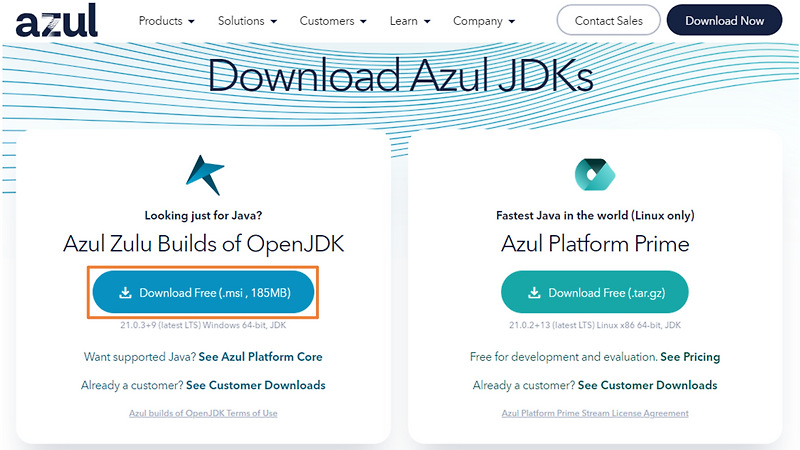
Task: Click the Azul Zulu blue star logo
Action: [x=205, y=175]
